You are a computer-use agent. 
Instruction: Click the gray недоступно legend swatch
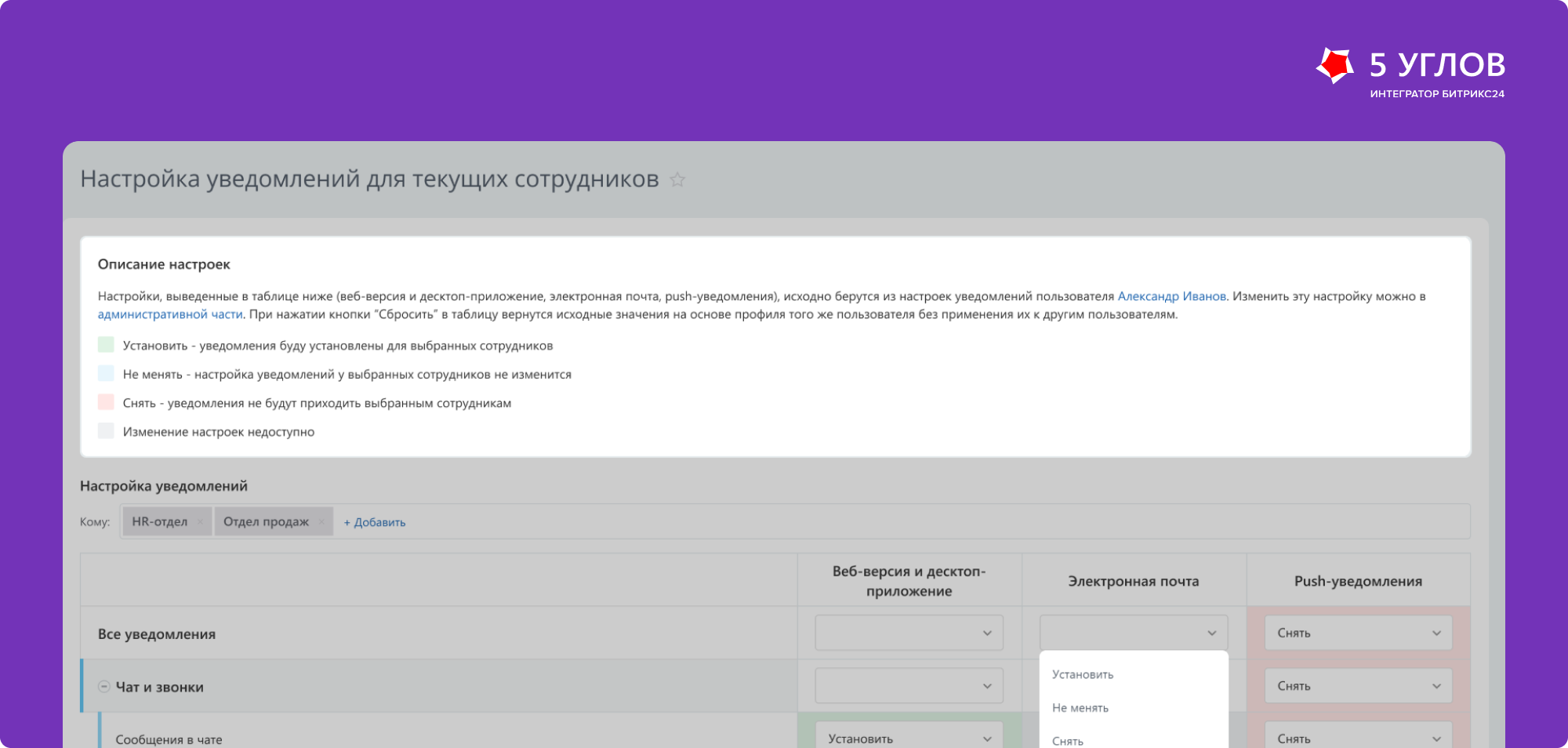106,431
